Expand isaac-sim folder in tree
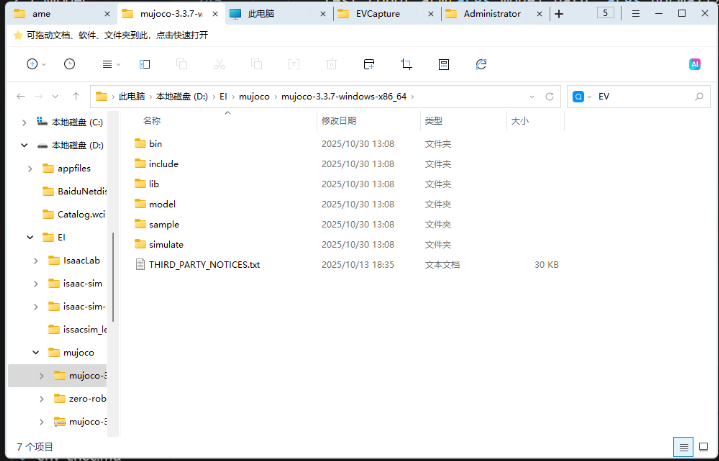Image resolution: width=719 pixels, height=461 pixels. tap(36, 283)
